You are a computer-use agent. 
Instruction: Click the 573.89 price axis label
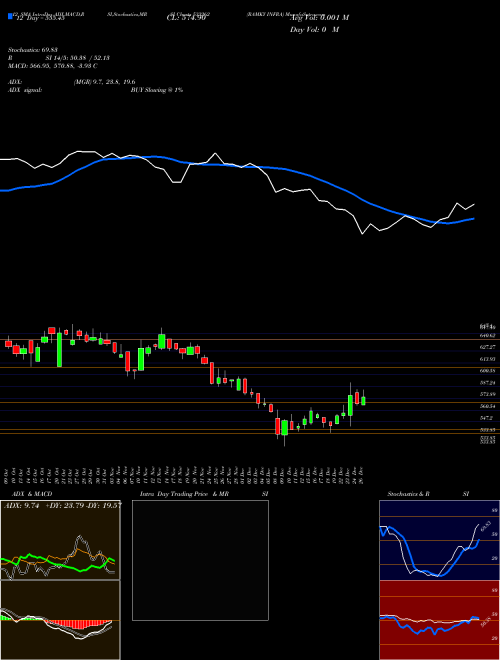coord(488,394)
